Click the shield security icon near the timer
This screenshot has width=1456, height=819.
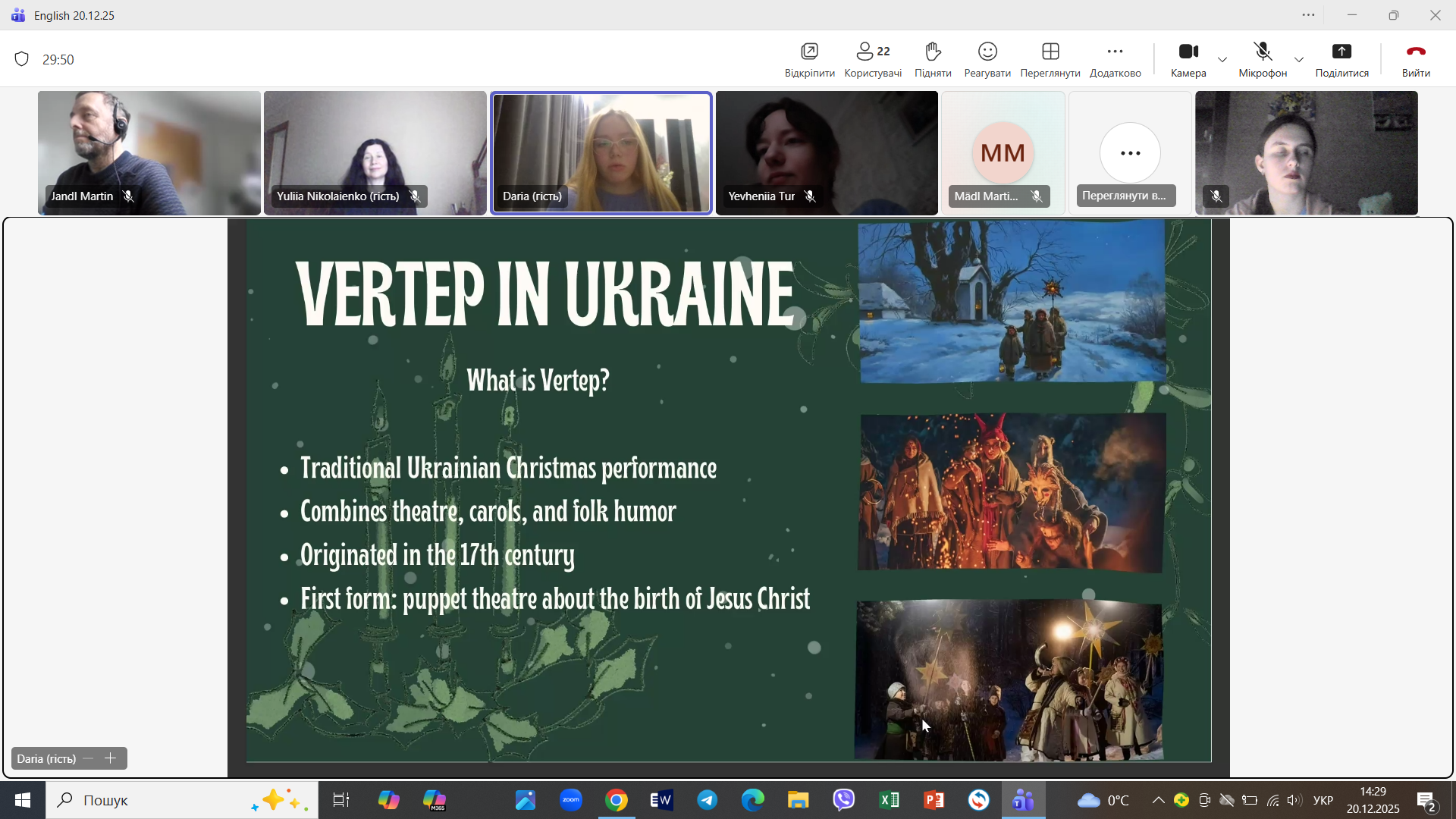tap(22, 59)
